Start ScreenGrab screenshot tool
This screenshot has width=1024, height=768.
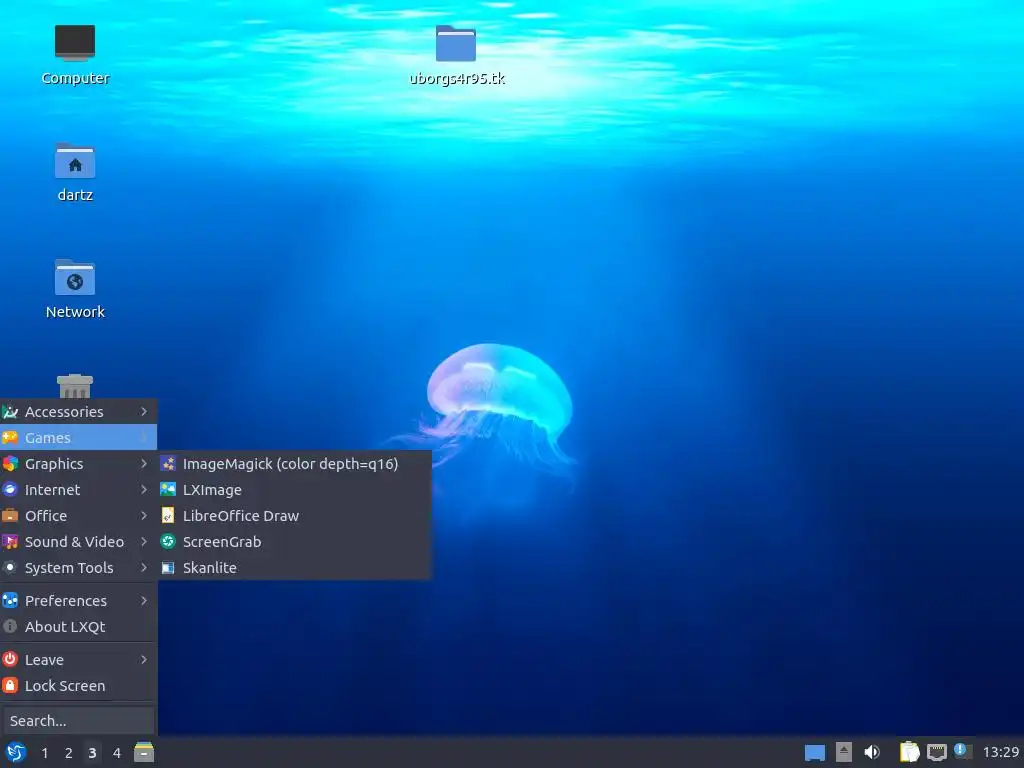click(295, 542)
